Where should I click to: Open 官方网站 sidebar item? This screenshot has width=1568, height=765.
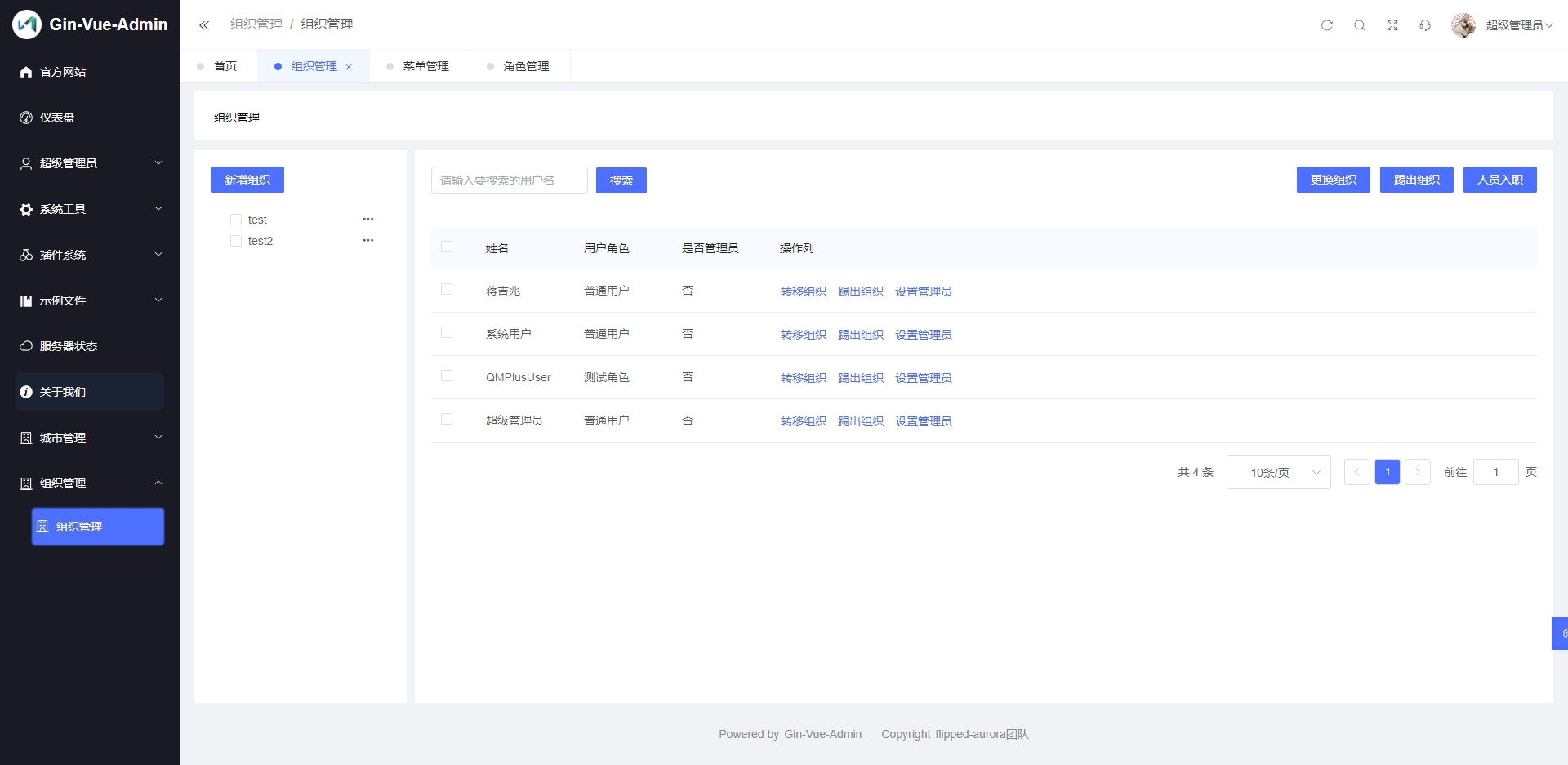(90, 72)
